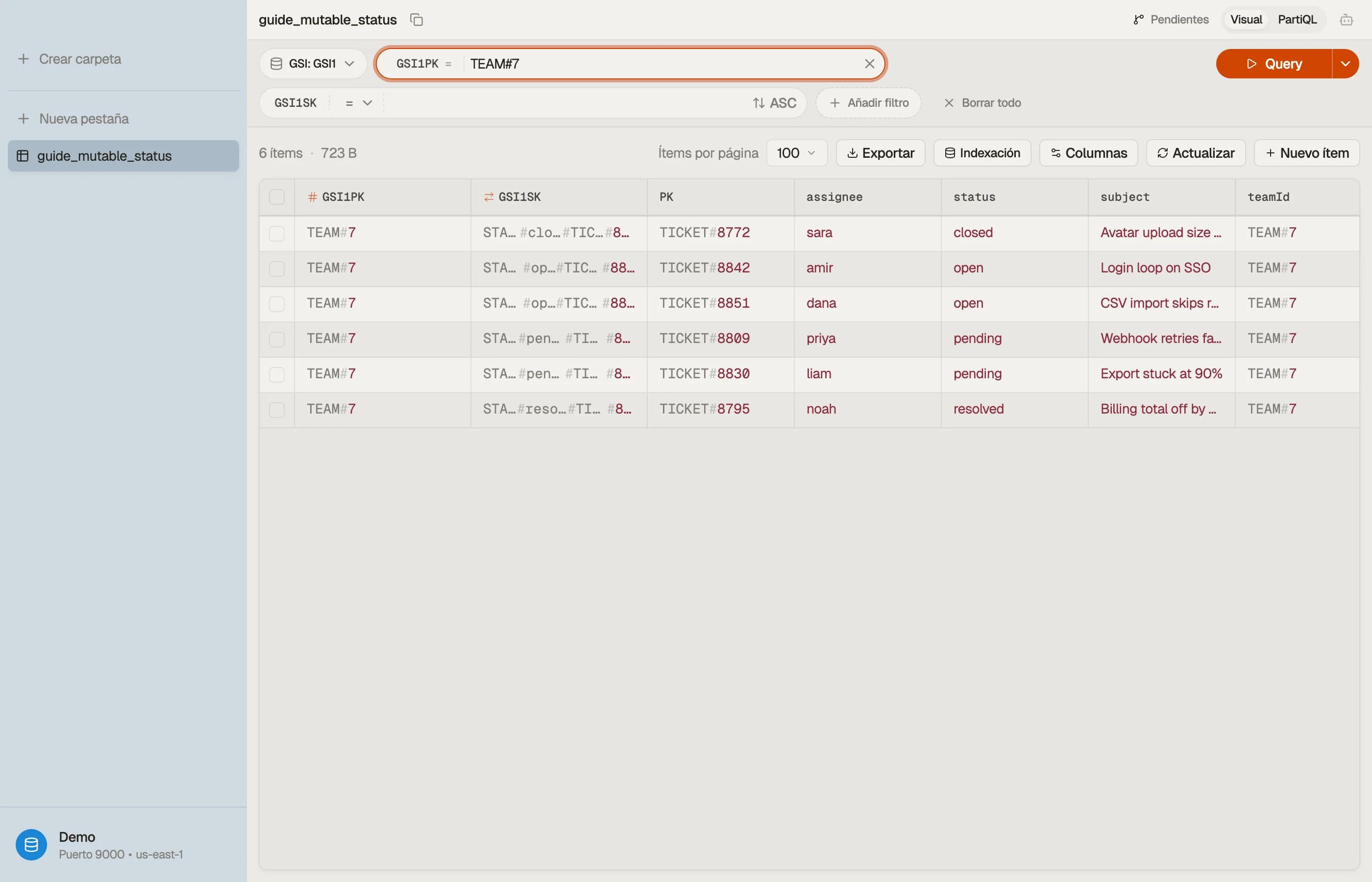Select subject Export stuck at 90%
Image resolution: width=1372 pixels, height=882 pixels.
pyautogui.click(x=1161, y=374)
